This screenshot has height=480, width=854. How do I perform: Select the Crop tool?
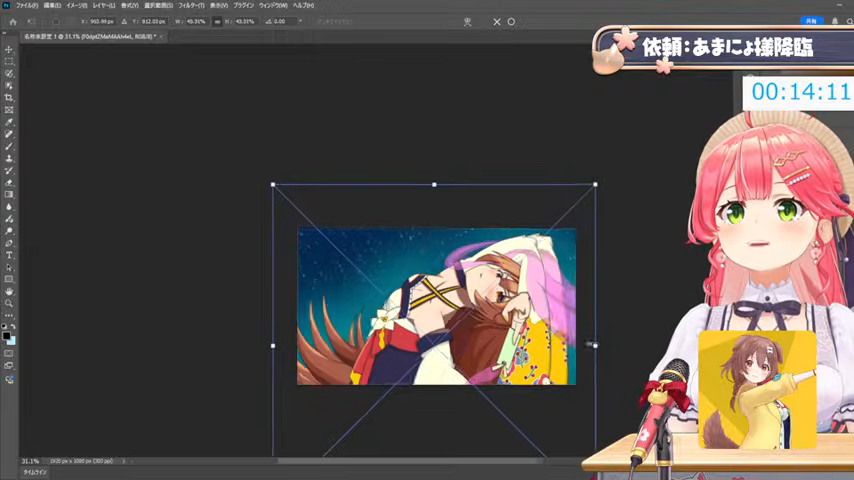(x=9, y=98)
